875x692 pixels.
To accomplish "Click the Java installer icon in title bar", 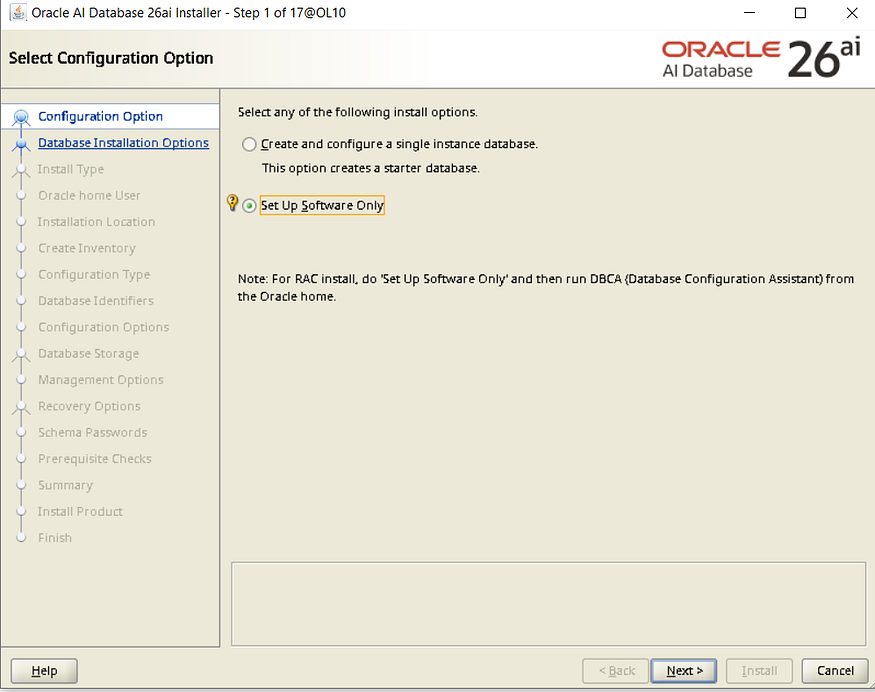I will 18,12.
